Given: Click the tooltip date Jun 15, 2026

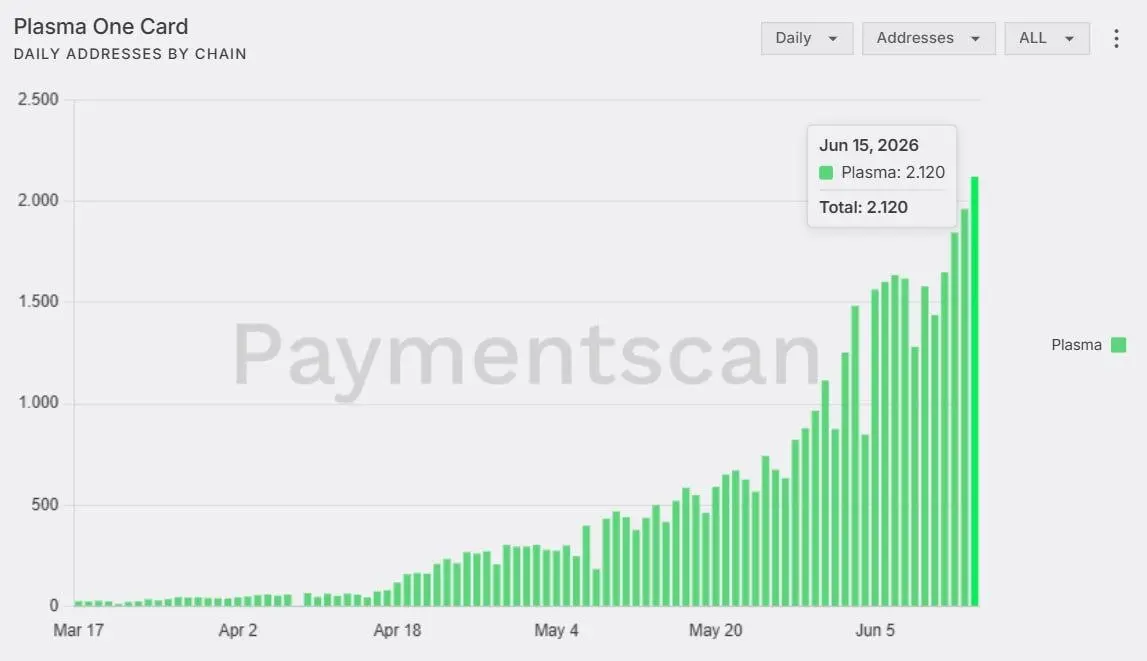Looking at the screenshot, I should (x=868, y=145).
